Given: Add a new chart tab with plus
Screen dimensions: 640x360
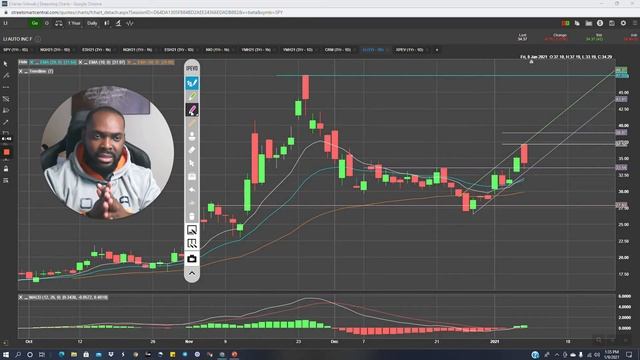Looking at the screenshot, I should [x=437, y=50].
